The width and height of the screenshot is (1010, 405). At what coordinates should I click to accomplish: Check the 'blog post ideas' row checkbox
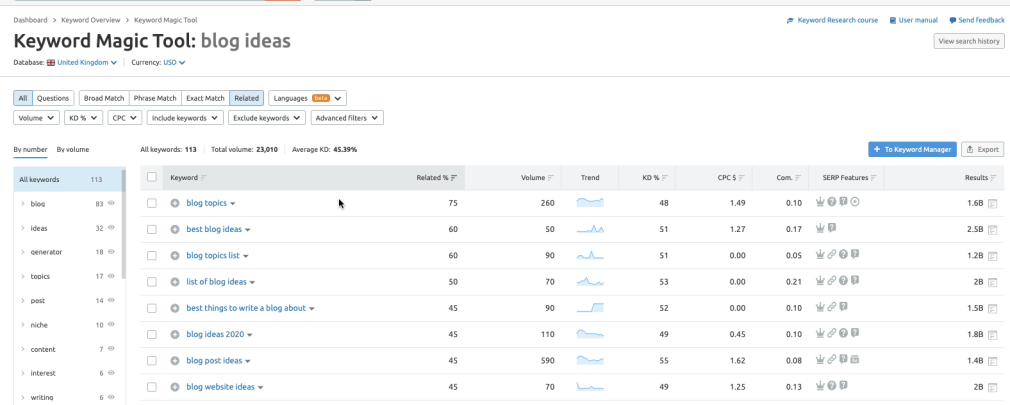[152, 361]
